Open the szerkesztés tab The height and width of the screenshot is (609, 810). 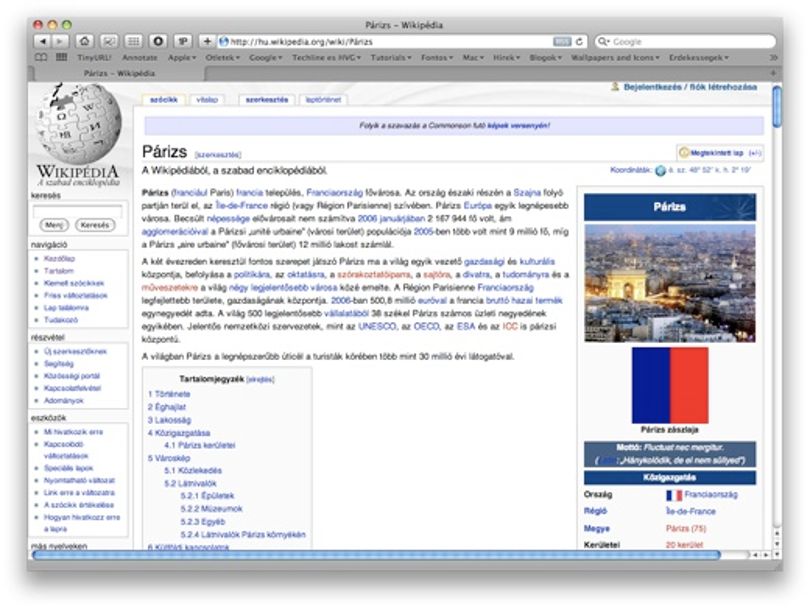point(267,100)
